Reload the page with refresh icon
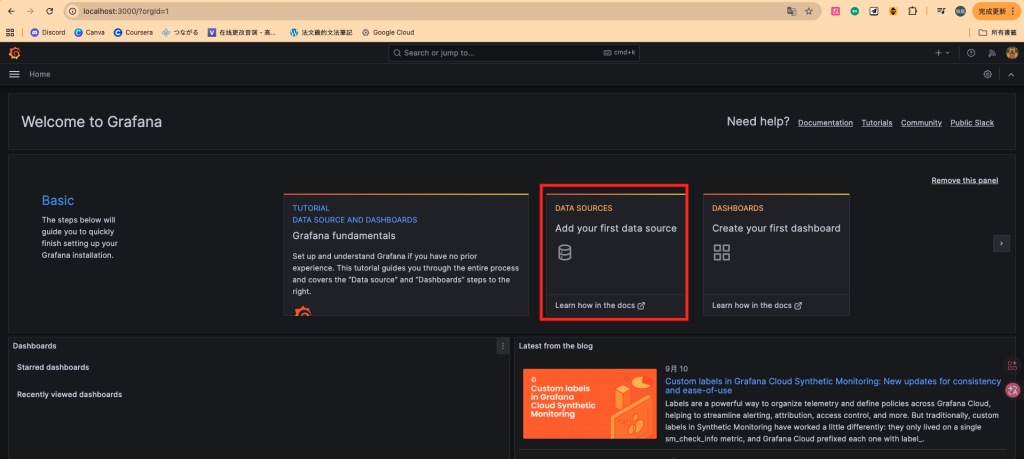1024x459 pixels. [50, 11]
